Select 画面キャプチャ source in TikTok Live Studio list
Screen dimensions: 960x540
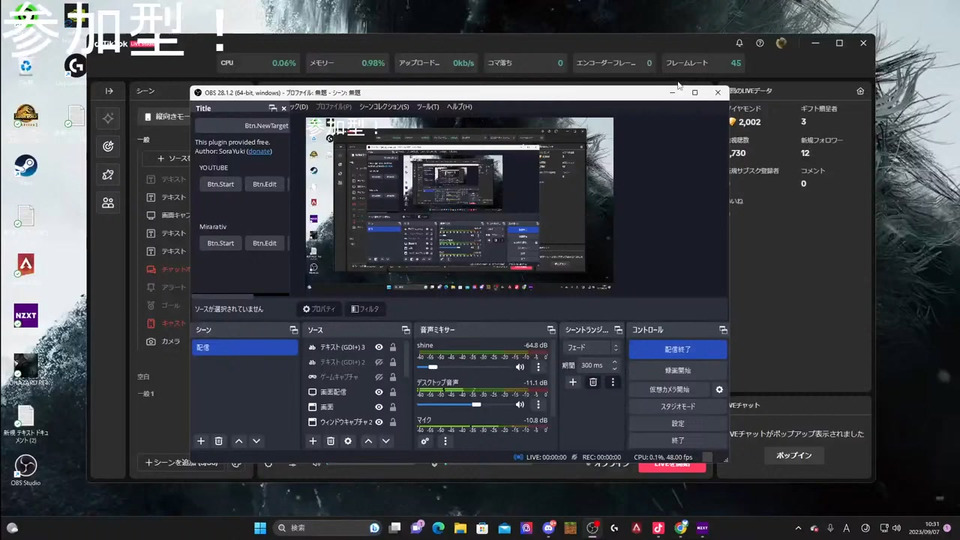click(x=168, y=216)
